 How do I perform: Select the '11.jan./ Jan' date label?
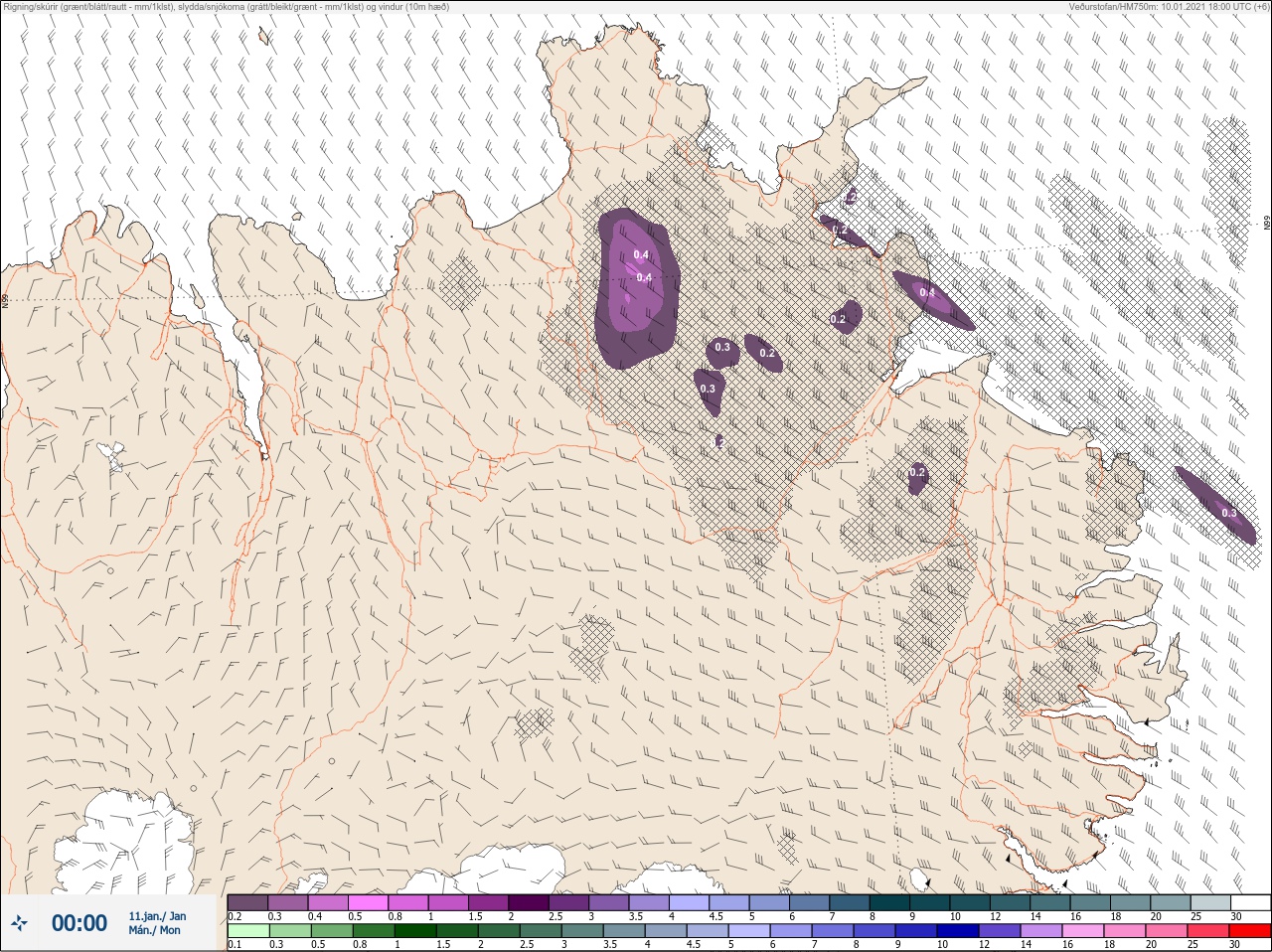(157, 916)
